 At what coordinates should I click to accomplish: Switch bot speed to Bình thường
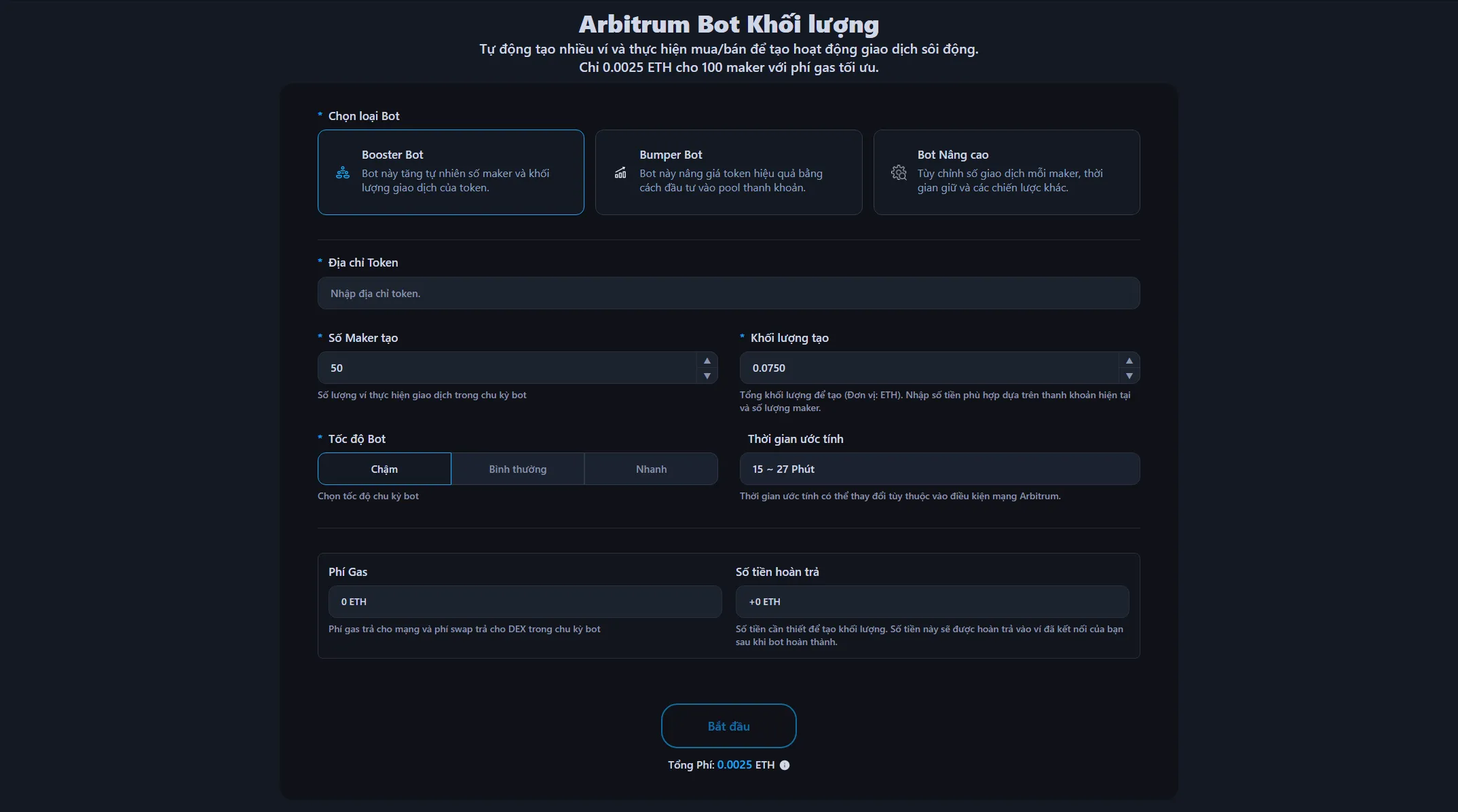517,469
